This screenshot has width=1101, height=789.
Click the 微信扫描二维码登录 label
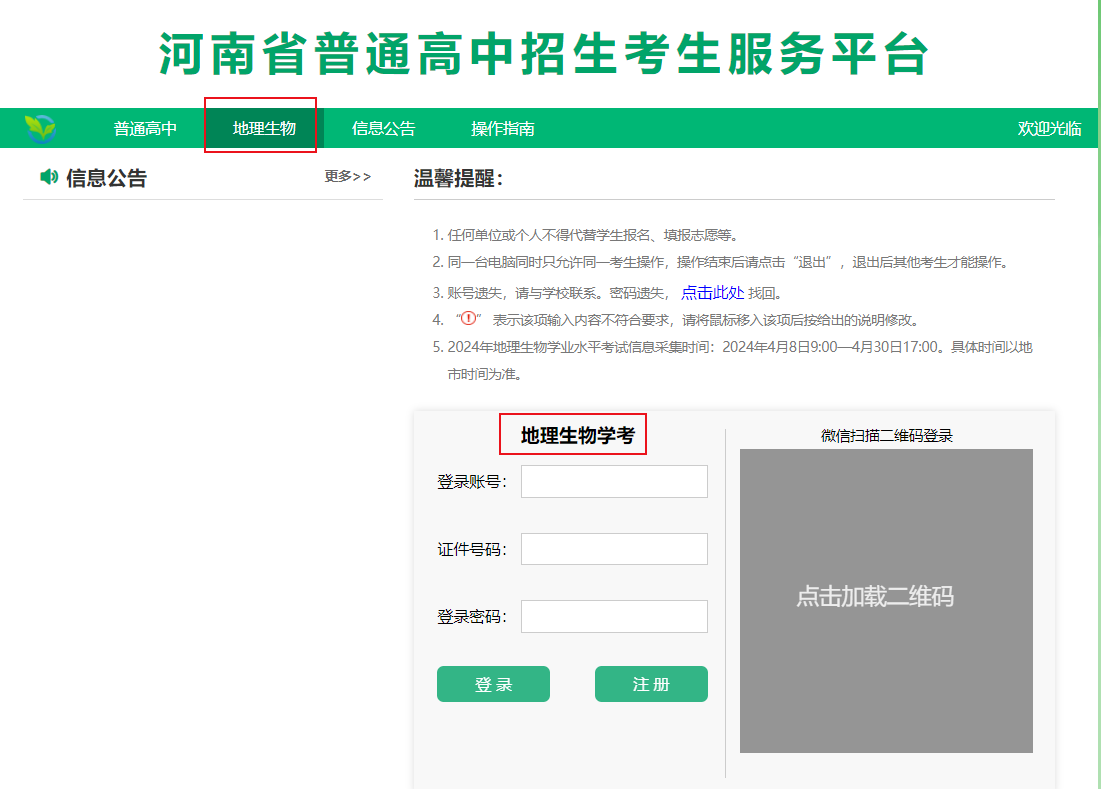tap(886, 435)
